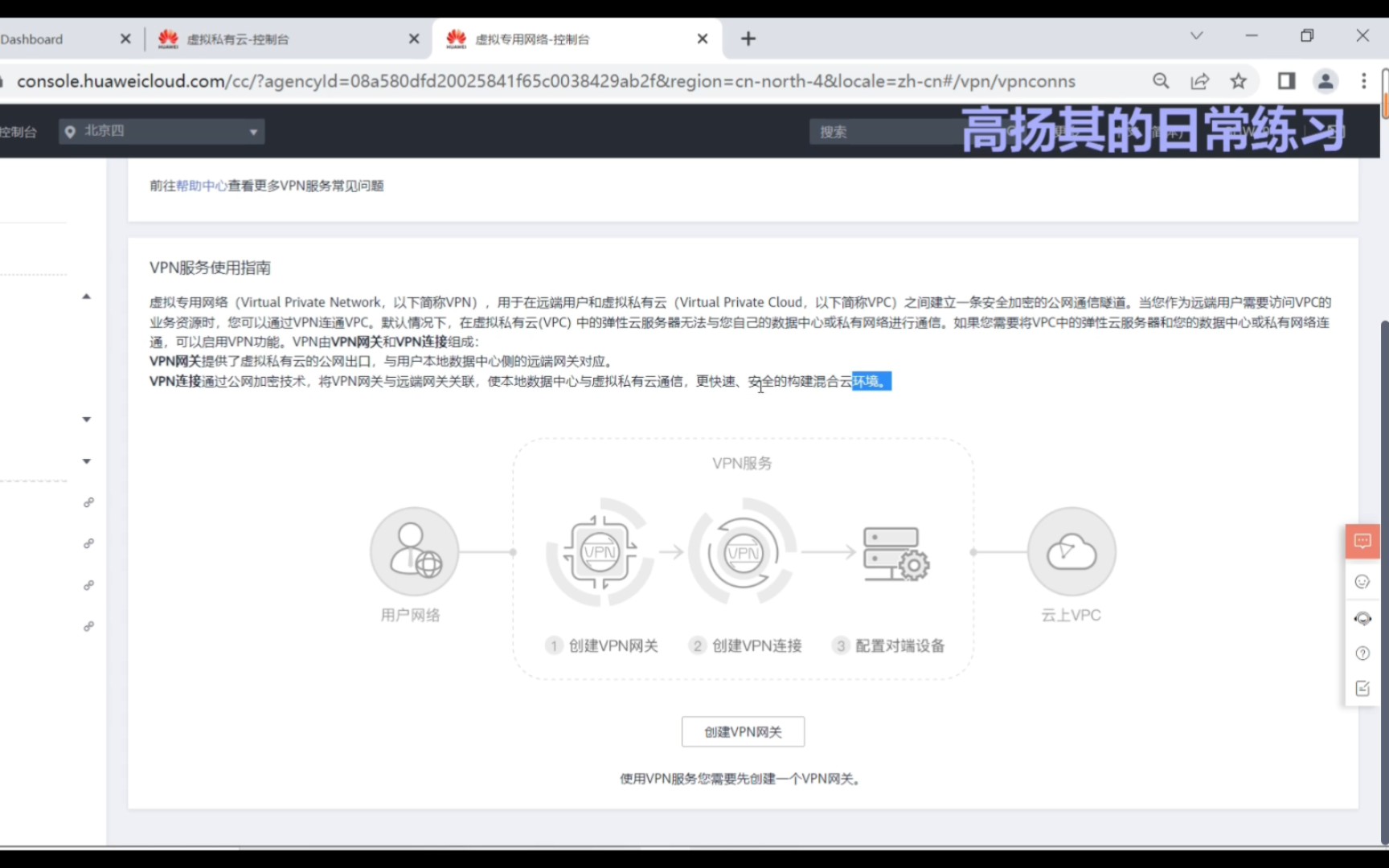Image resolution: width=1389 pixels, height=868 pixels.
Task: Click the fourth sidebar external link icon
Action: (x=88, y=626)
